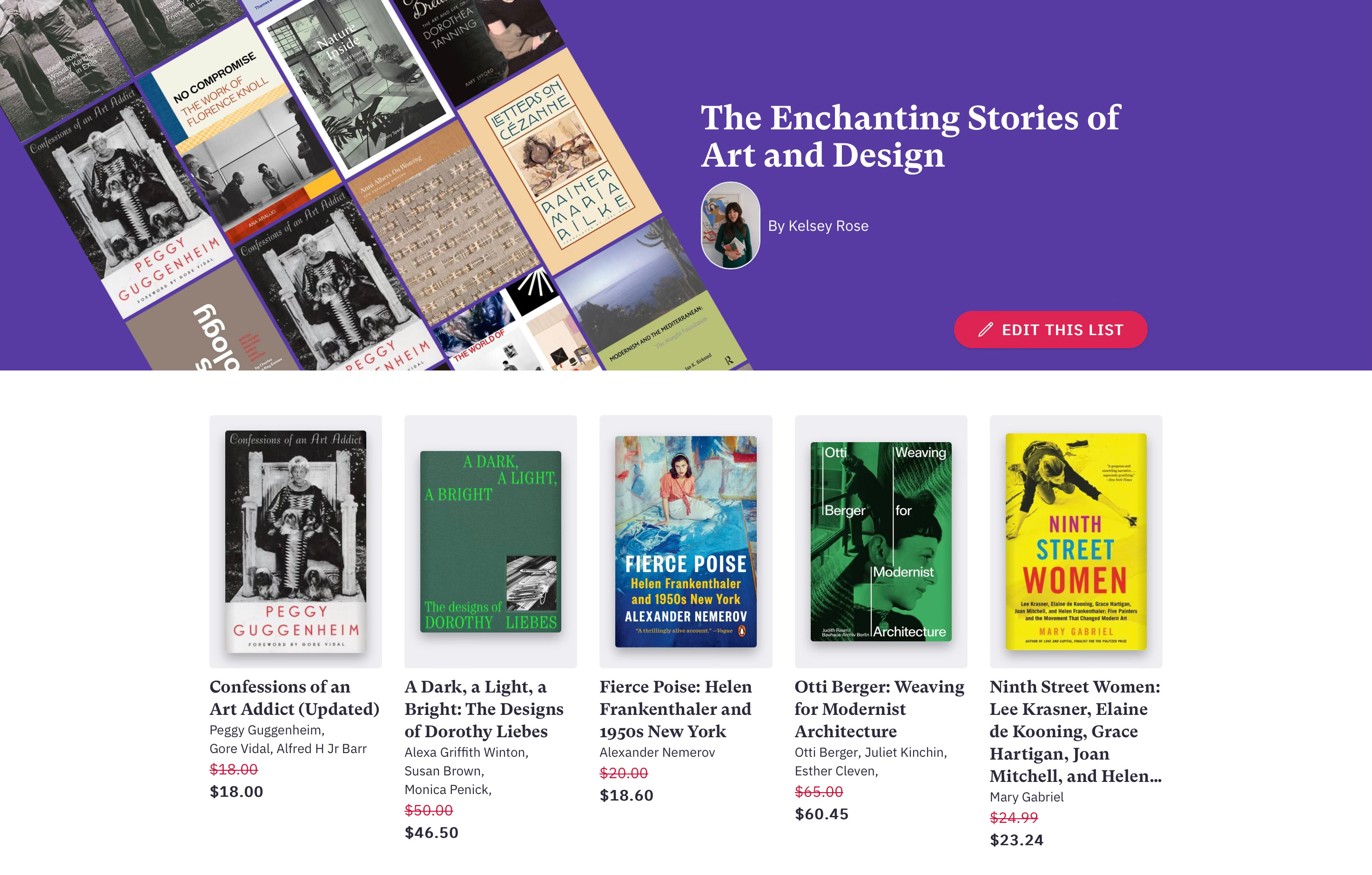This screenshot has height=875, width=1372.
Task: Click the Edit This List button
Action: (x=1050, y=330)
